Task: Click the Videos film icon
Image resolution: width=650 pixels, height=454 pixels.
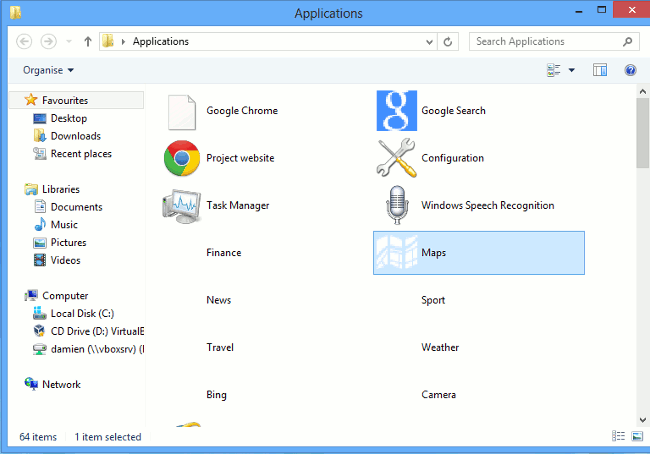Action: [40, 260]
